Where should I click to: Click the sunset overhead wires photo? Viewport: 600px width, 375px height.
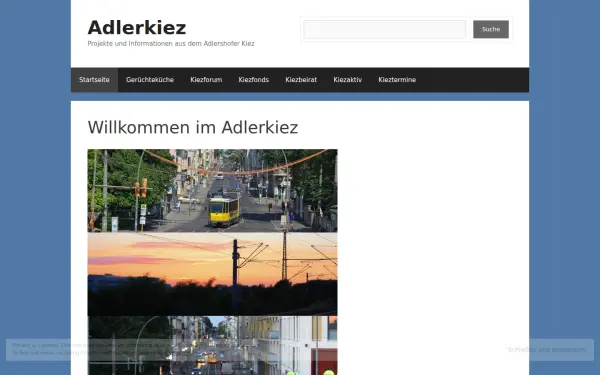(212, 274)
